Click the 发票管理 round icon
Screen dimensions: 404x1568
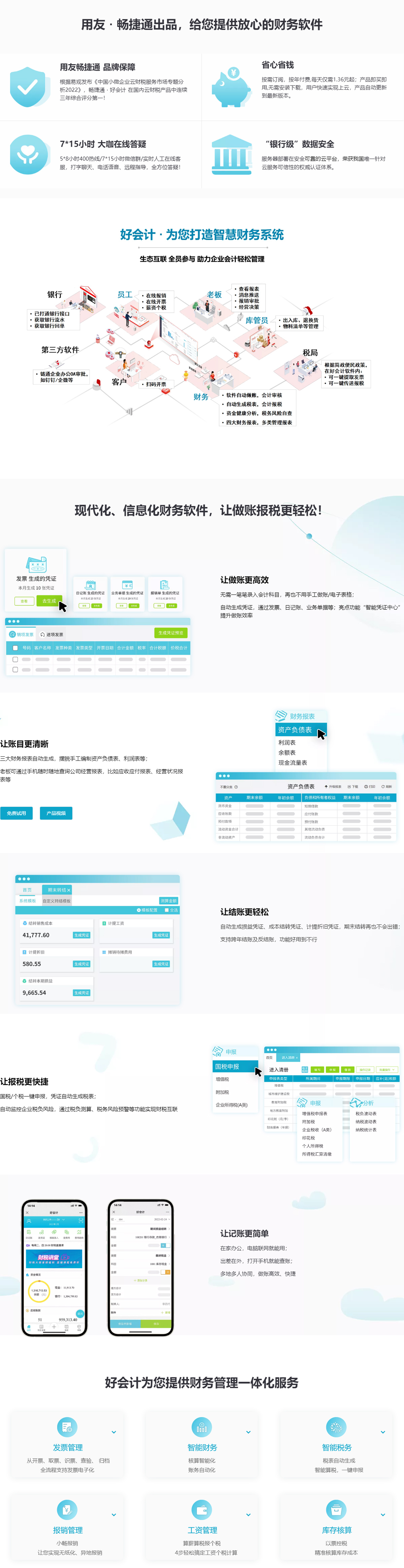coord(67,1427)
